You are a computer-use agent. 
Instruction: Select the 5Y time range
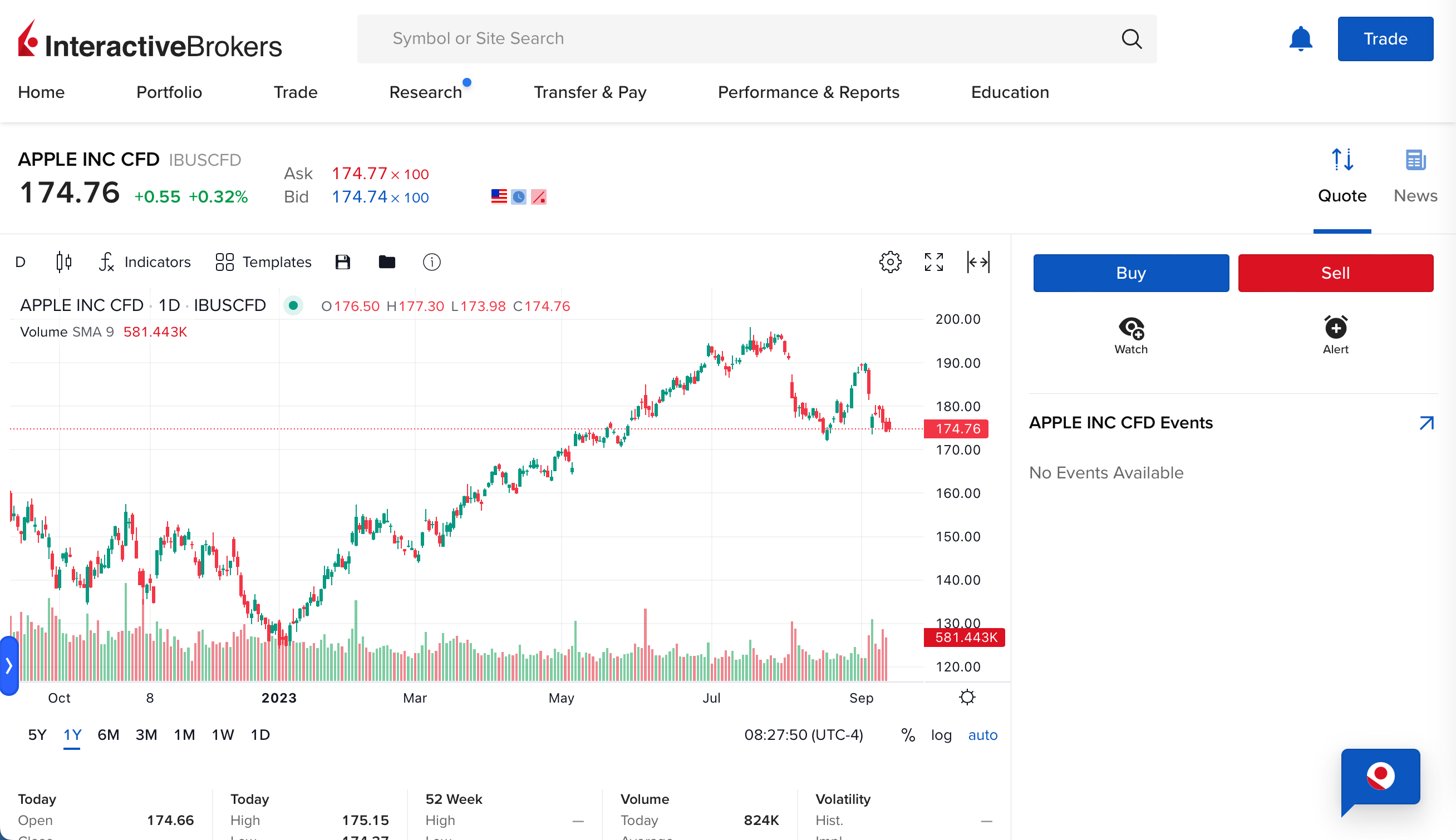point(37,735)
